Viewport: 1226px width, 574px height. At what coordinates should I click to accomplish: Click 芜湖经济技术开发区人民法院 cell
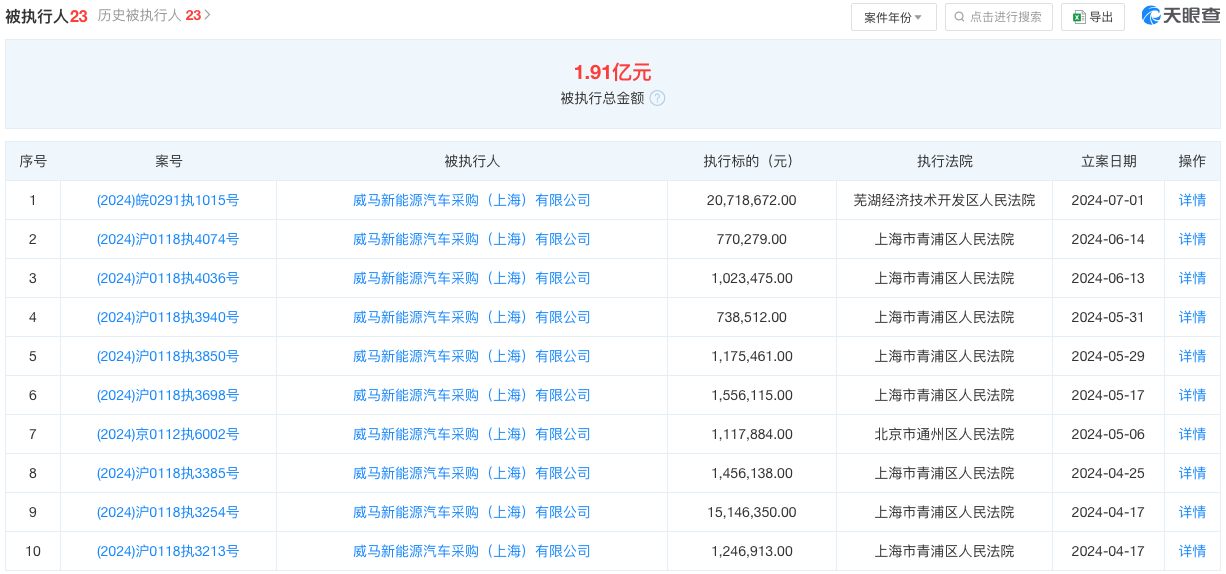pos(944,200)
